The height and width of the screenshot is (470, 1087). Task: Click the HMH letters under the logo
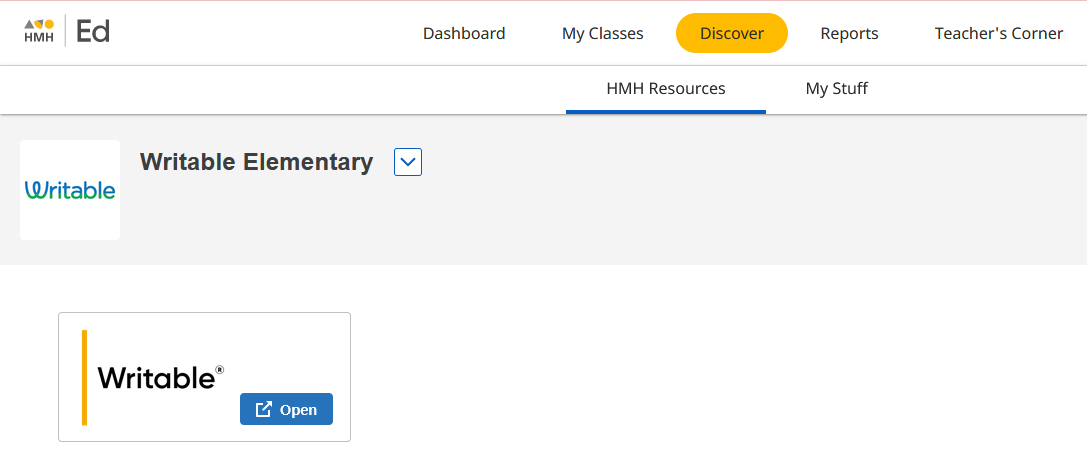[39, 38]
